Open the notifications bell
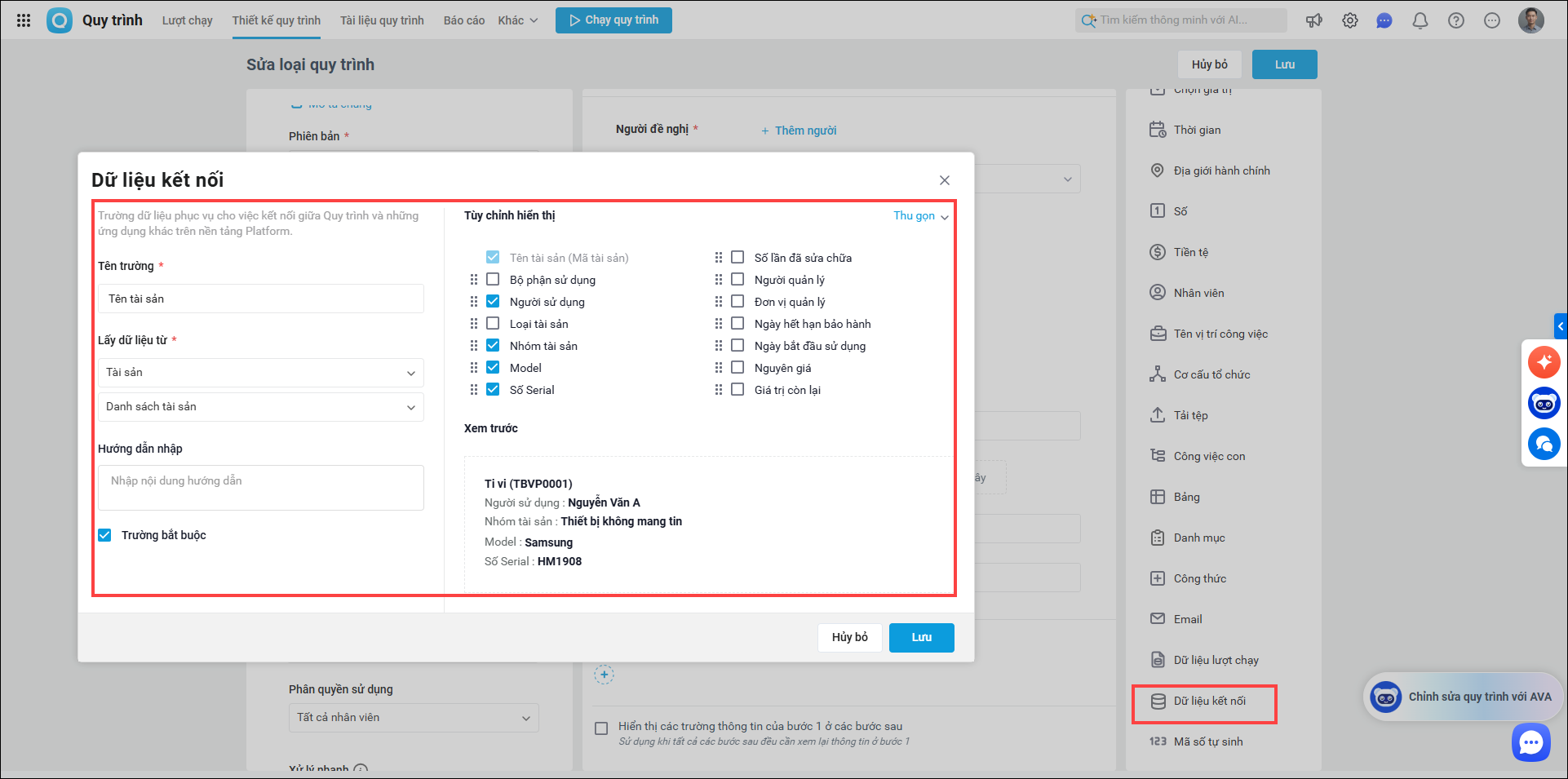This screenshot has width=1568, height=779. coord(1420,20)
